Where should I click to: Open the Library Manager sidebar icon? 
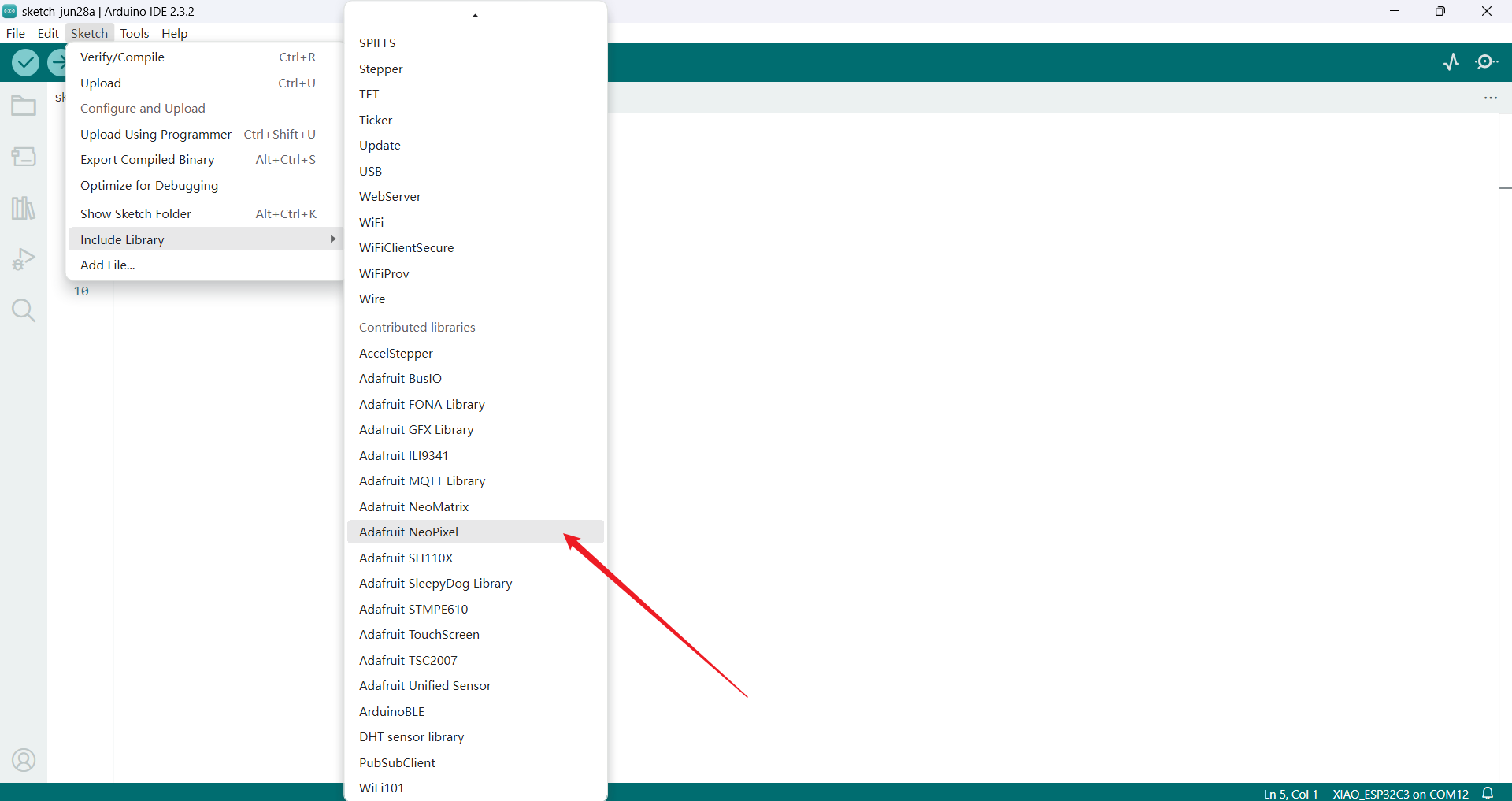click(x=24, y=208)
